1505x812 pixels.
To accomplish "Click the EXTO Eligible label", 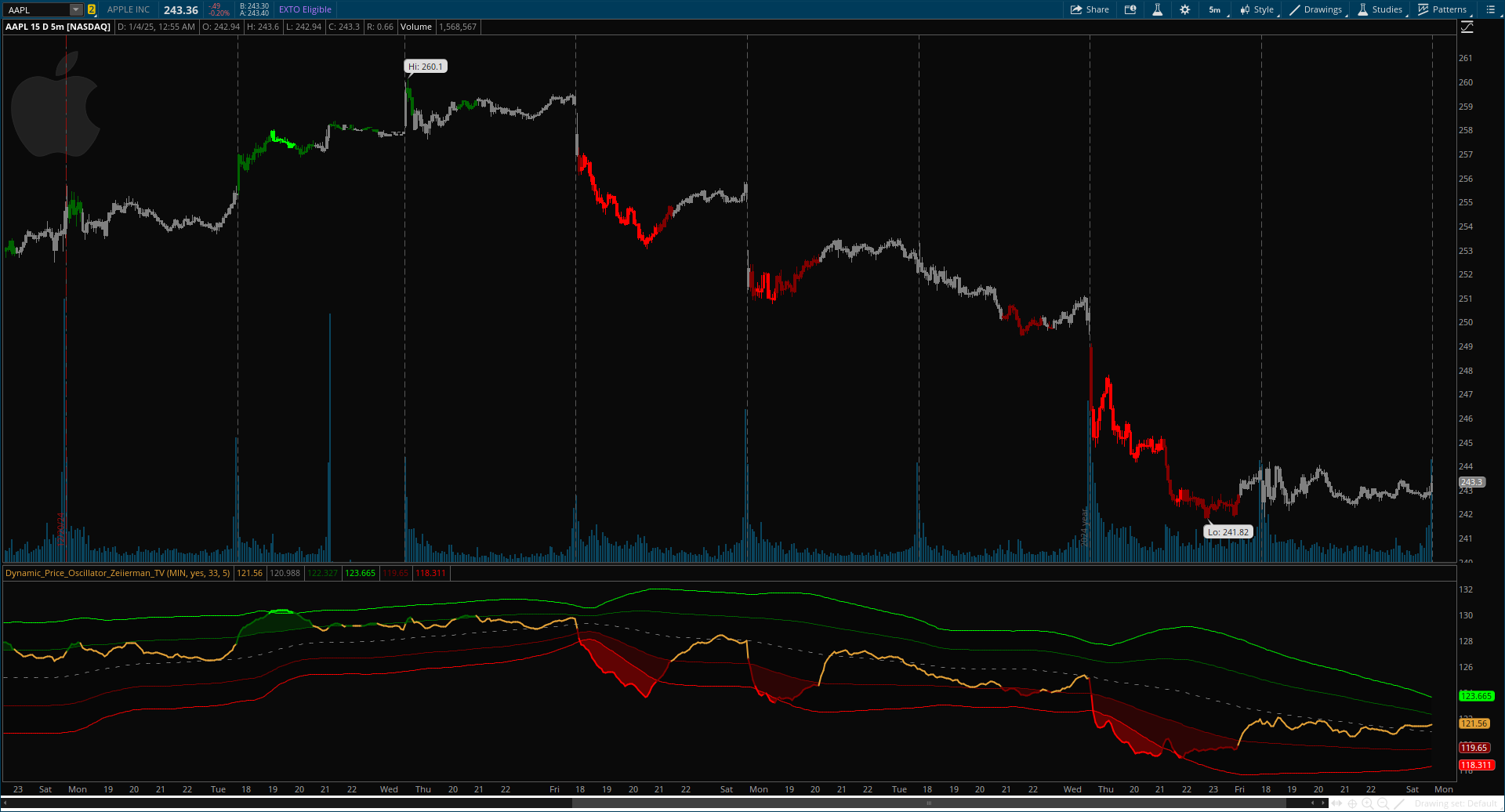I will [x=305, y=9].
